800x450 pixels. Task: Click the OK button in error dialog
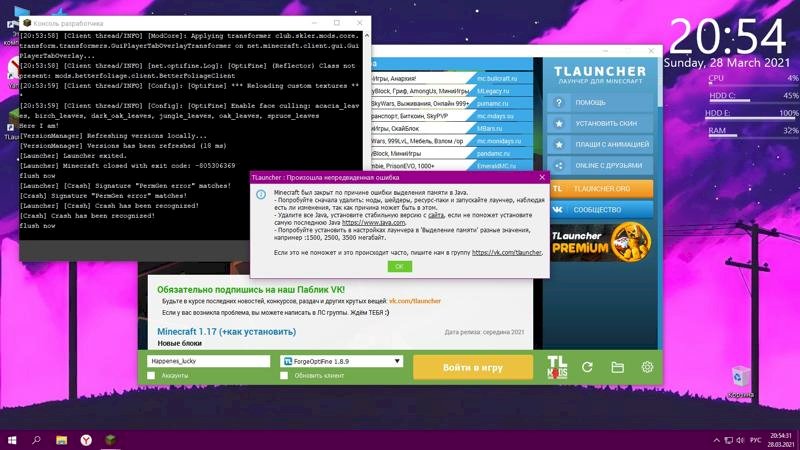[x=398, y=267]
